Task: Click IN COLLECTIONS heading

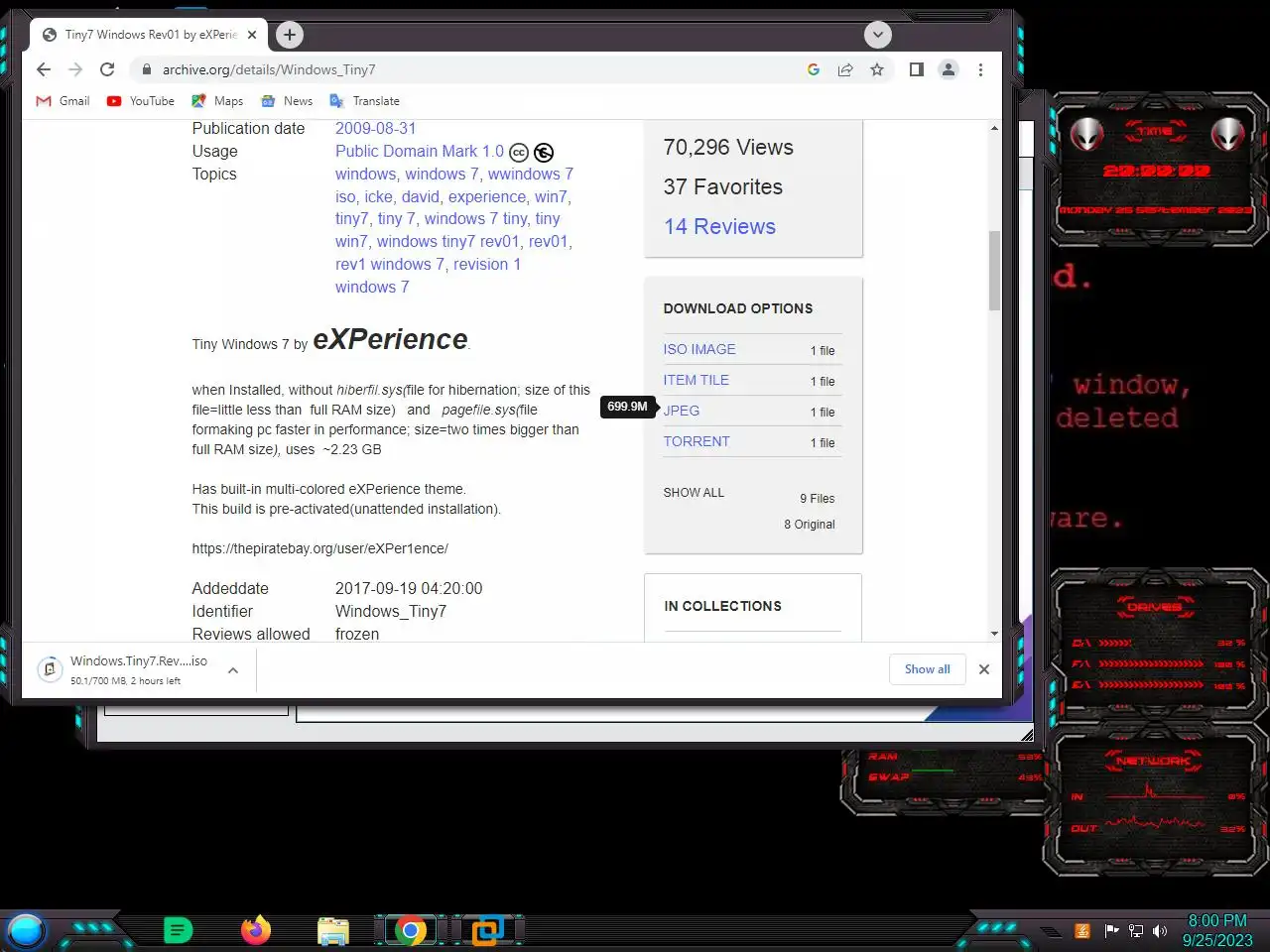Action: 723,606
